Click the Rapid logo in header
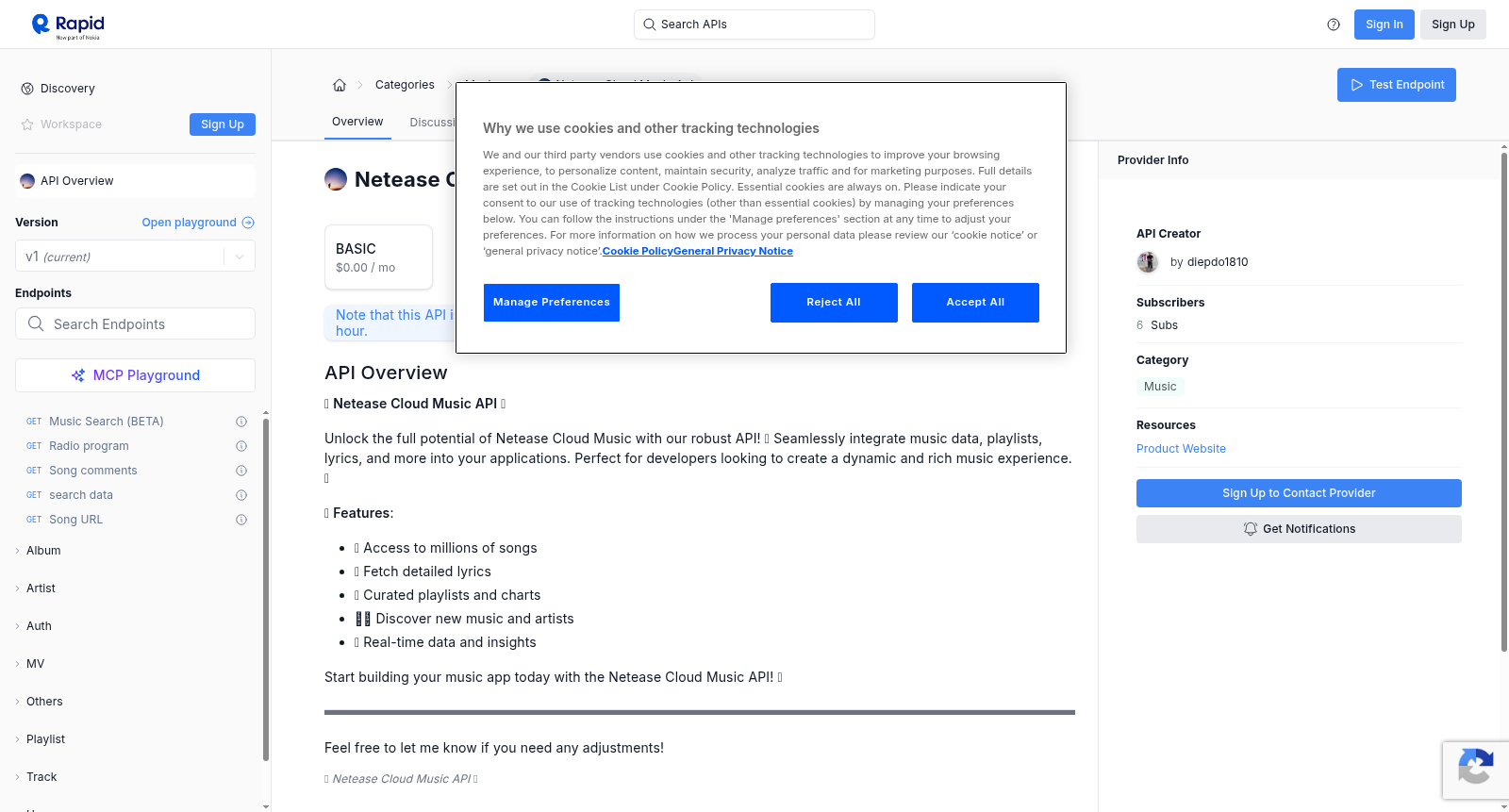 coord(68,25)
